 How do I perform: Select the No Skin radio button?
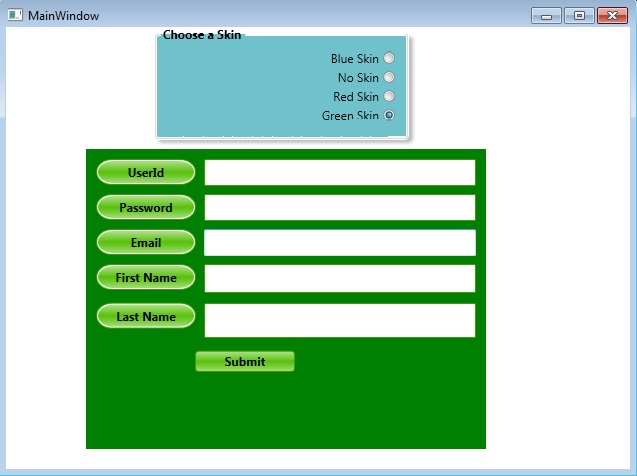coord(389,77)
